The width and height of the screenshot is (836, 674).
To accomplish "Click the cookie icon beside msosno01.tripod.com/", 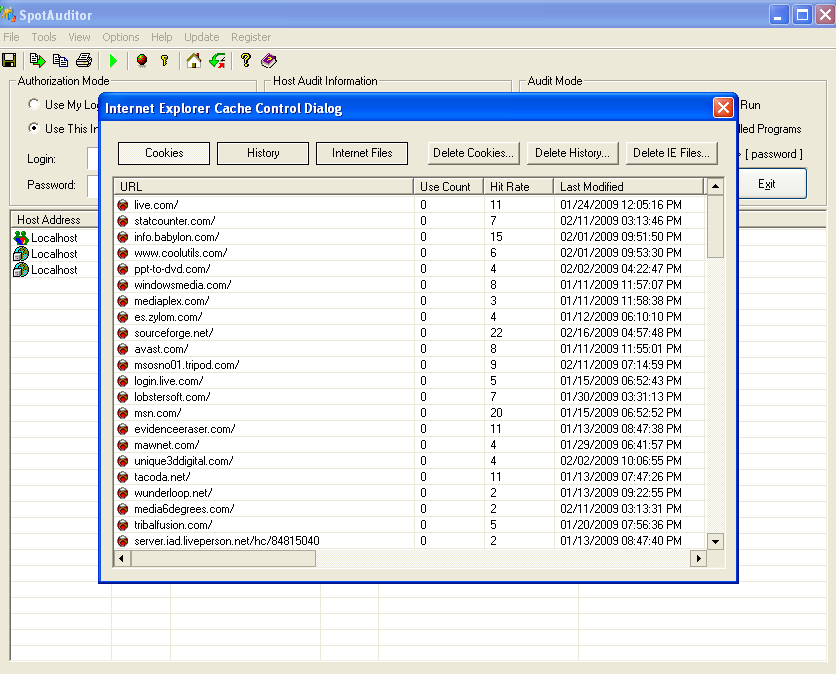I will click(x=123, y=365).
